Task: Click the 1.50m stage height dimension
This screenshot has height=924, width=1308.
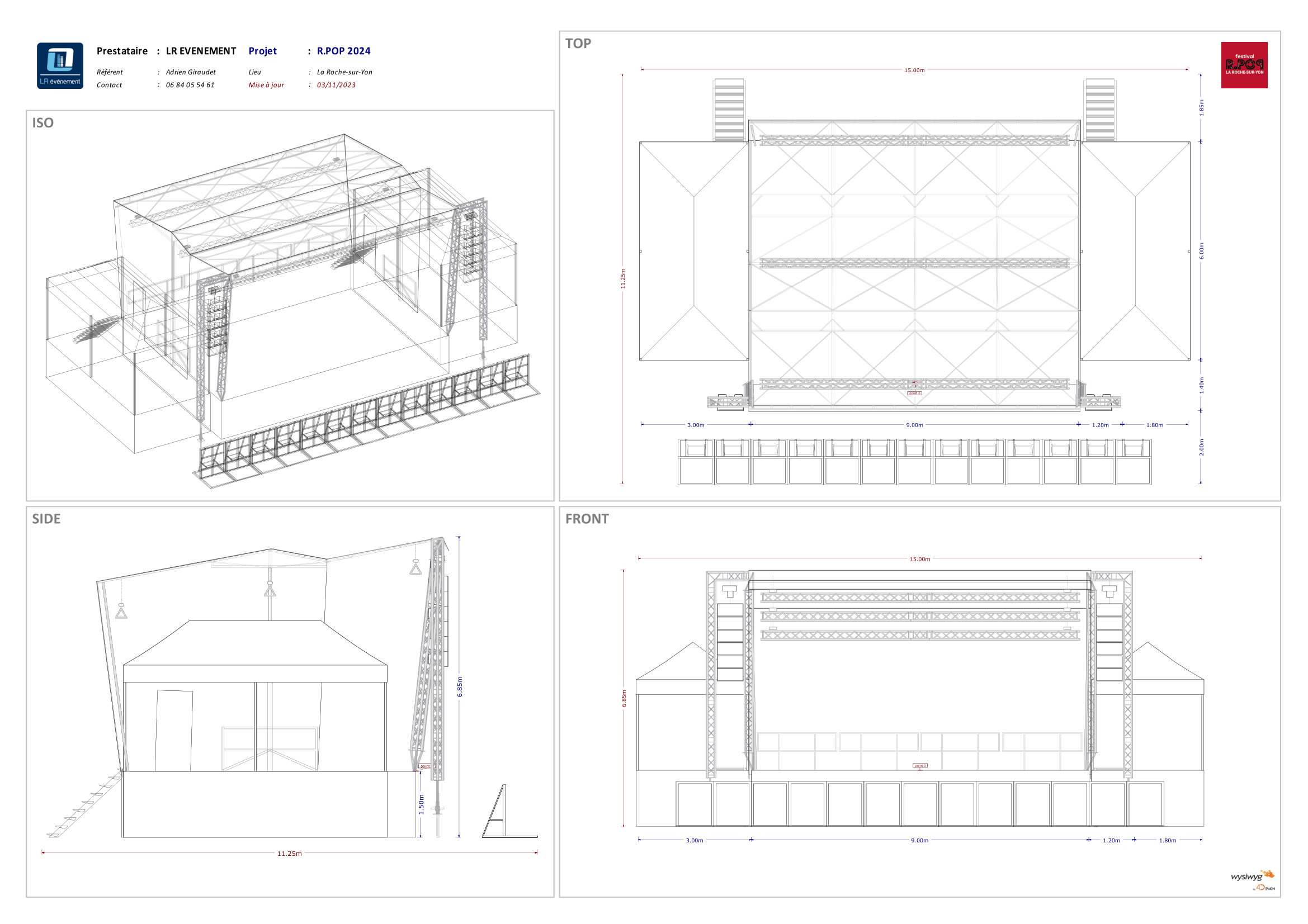Action: tap(422, 804)
